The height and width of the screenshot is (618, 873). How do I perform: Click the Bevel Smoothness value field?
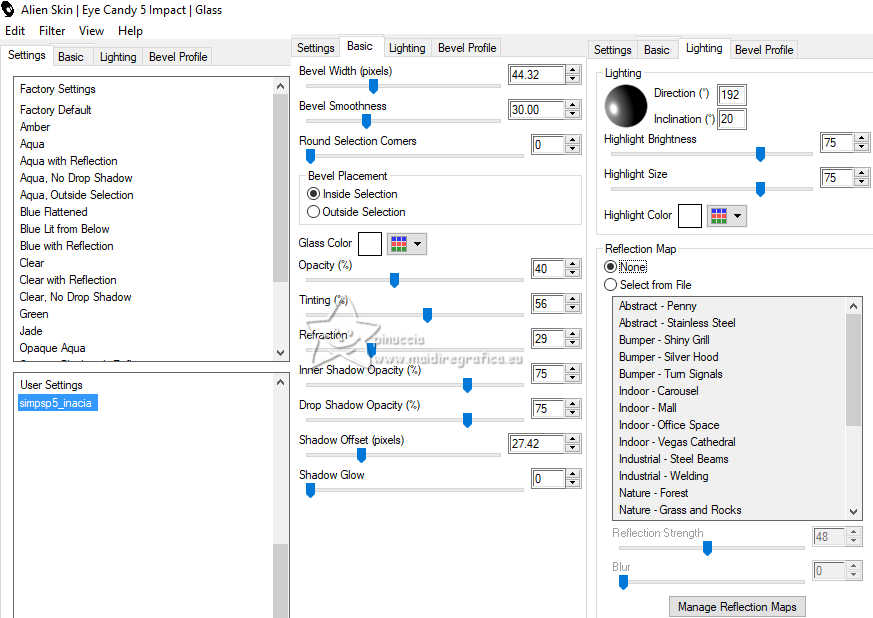pyautogui.click(x=537, y=110)
